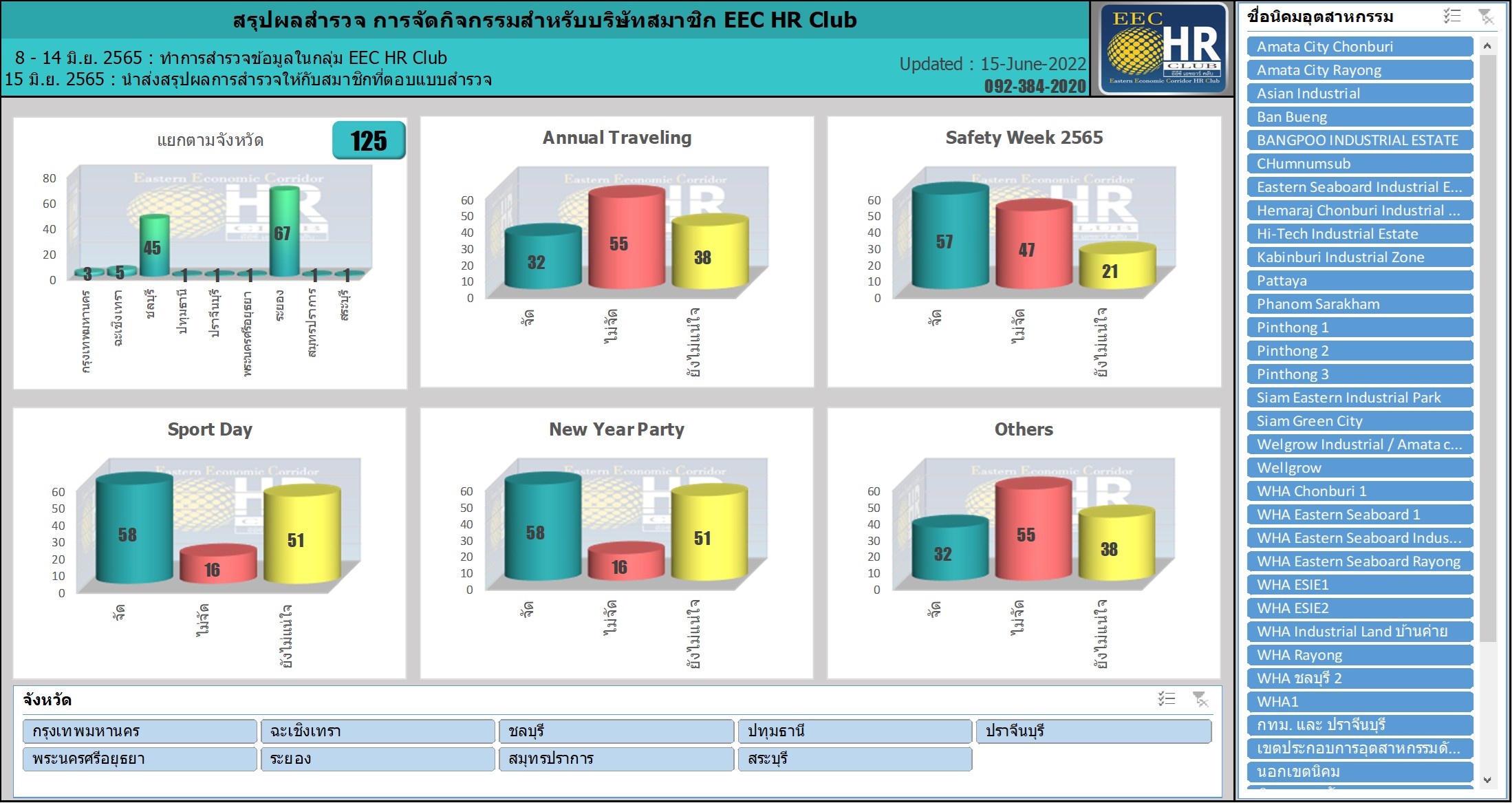This screenshot has height=803, width=1512.
Task: Filter by WHA Industrial Land บ้านค่าย
Action: [1360, 632]
